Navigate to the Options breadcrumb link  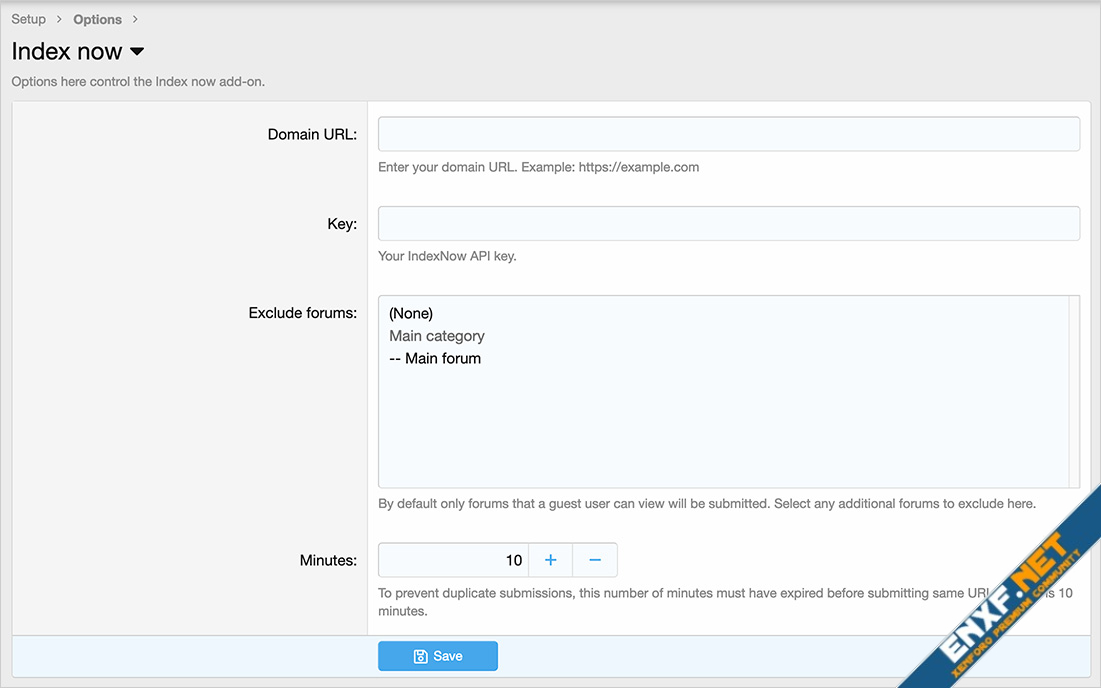point(97,19)
